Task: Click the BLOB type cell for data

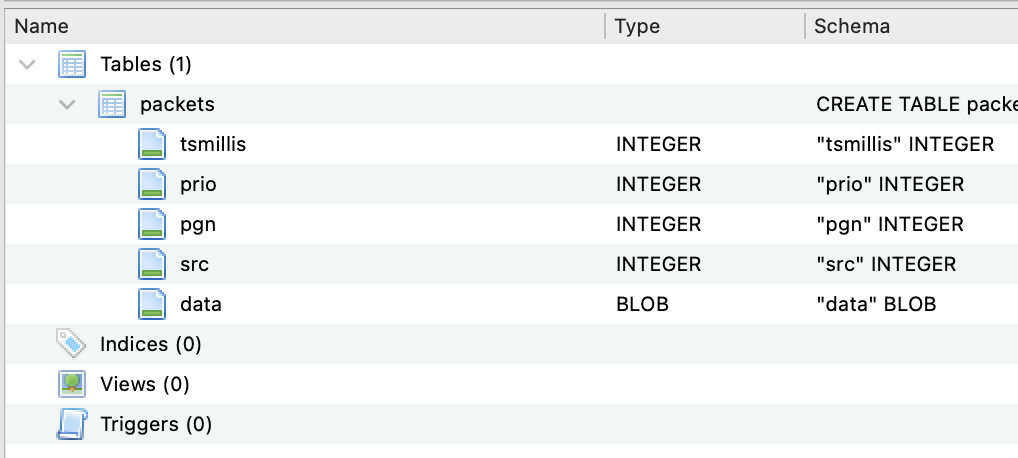Action: 642,304
